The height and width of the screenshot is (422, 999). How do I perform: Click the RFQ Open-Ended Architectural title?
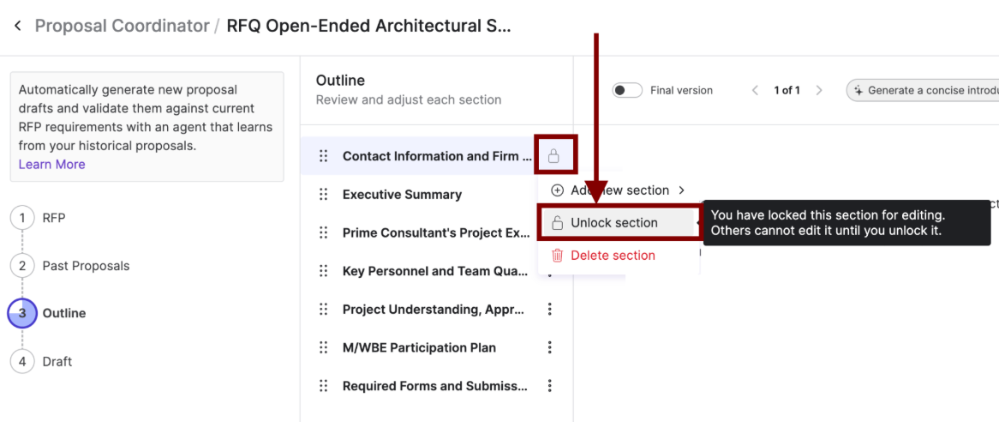click(369, 26)
